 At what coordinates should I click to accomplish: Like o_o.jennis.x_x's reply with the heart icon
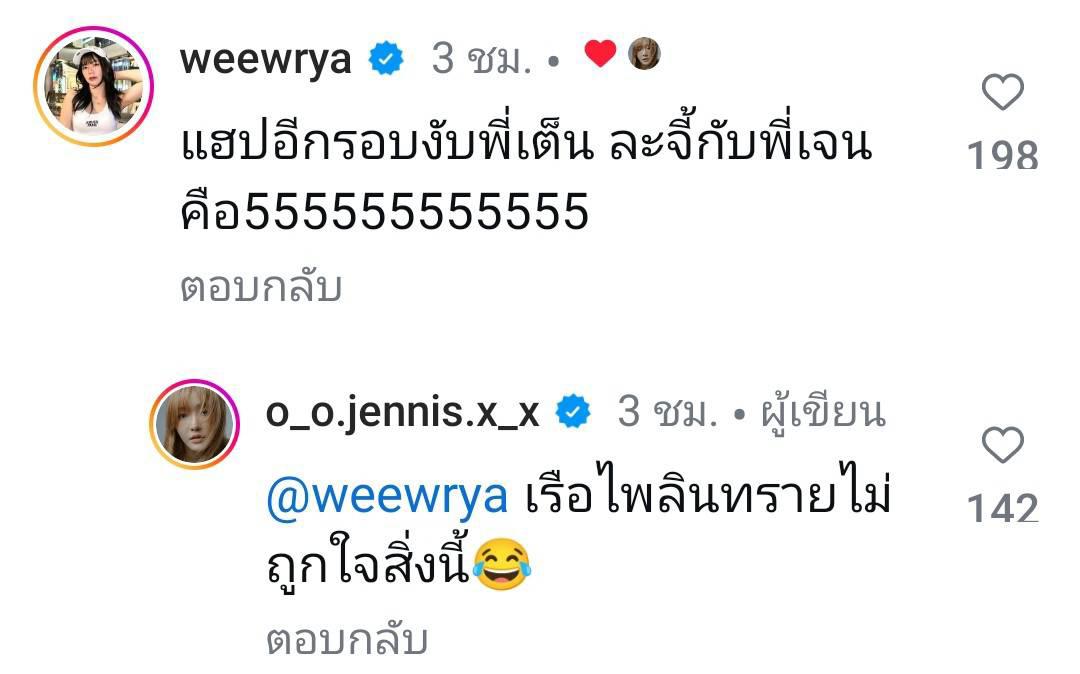tap(1002, 445)
